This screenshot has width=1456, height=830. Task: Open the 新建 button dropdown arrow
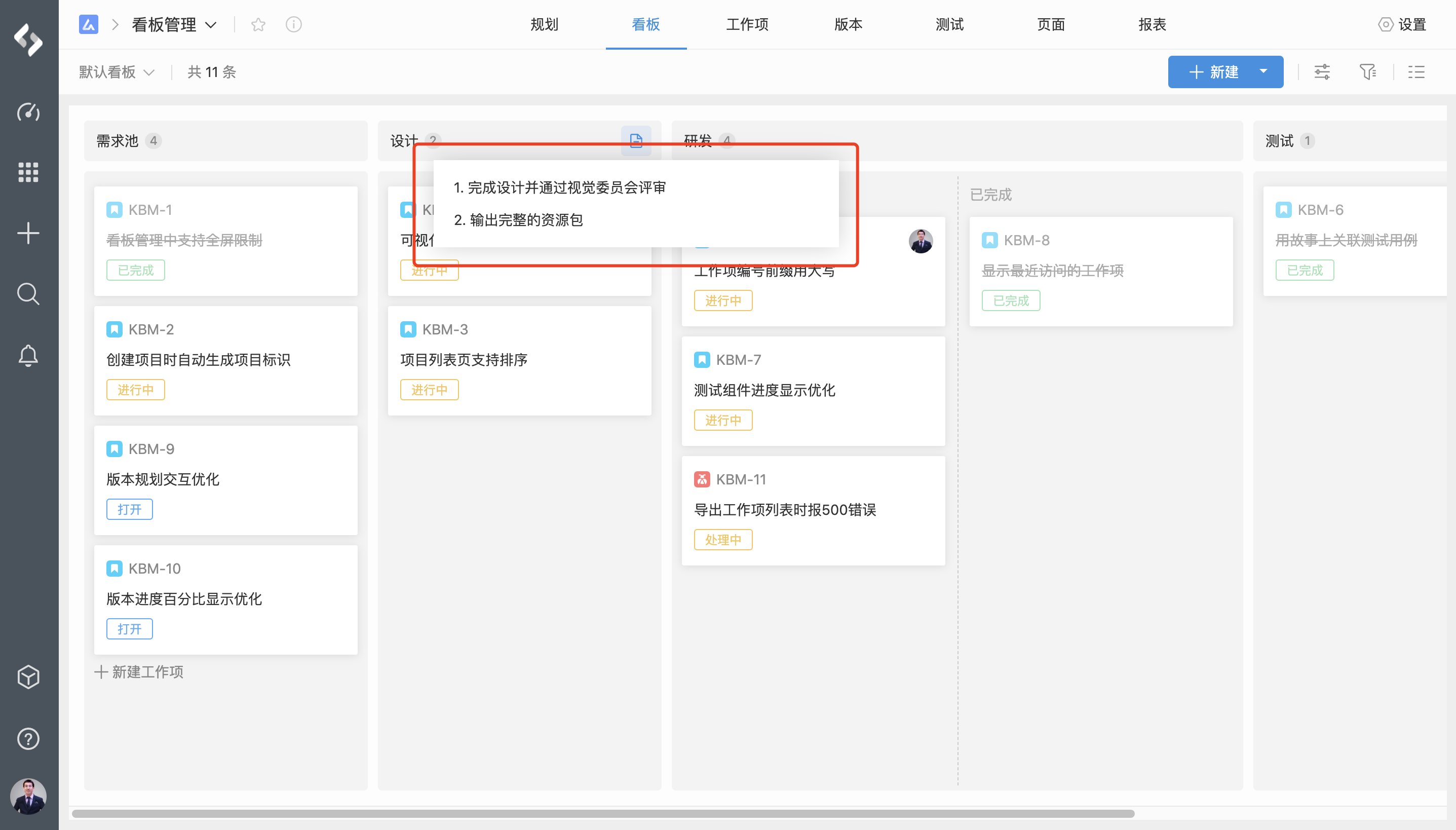tap(1263, 72)
